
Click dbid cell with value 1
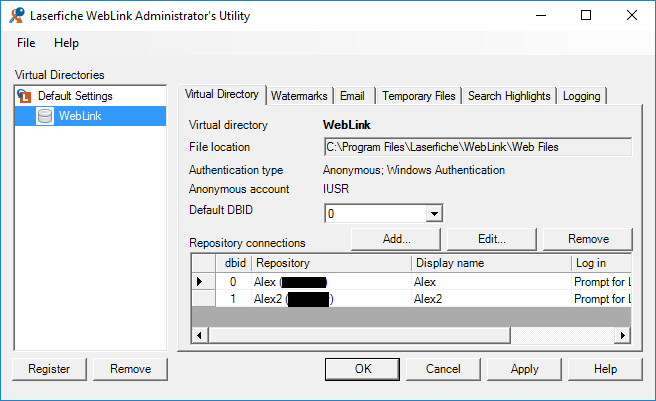tap(233, 298)
